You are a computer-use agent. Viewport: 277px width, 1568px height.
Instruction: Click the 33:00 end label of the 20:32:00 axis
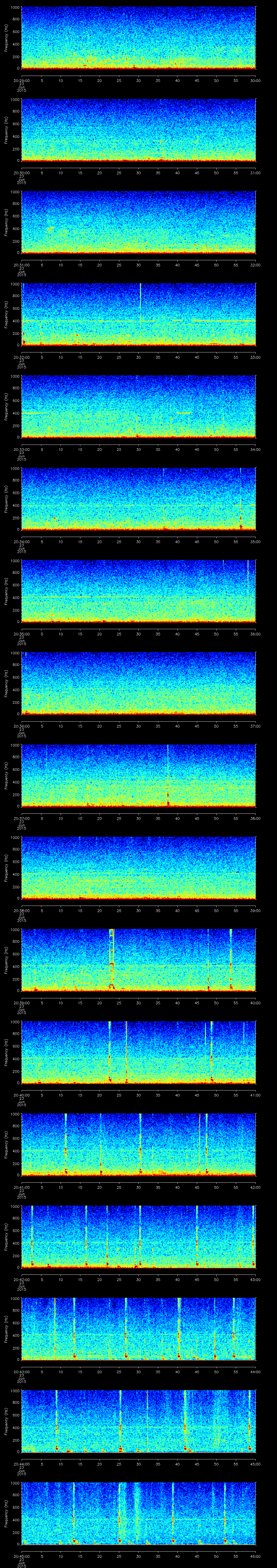pos(255,357)
